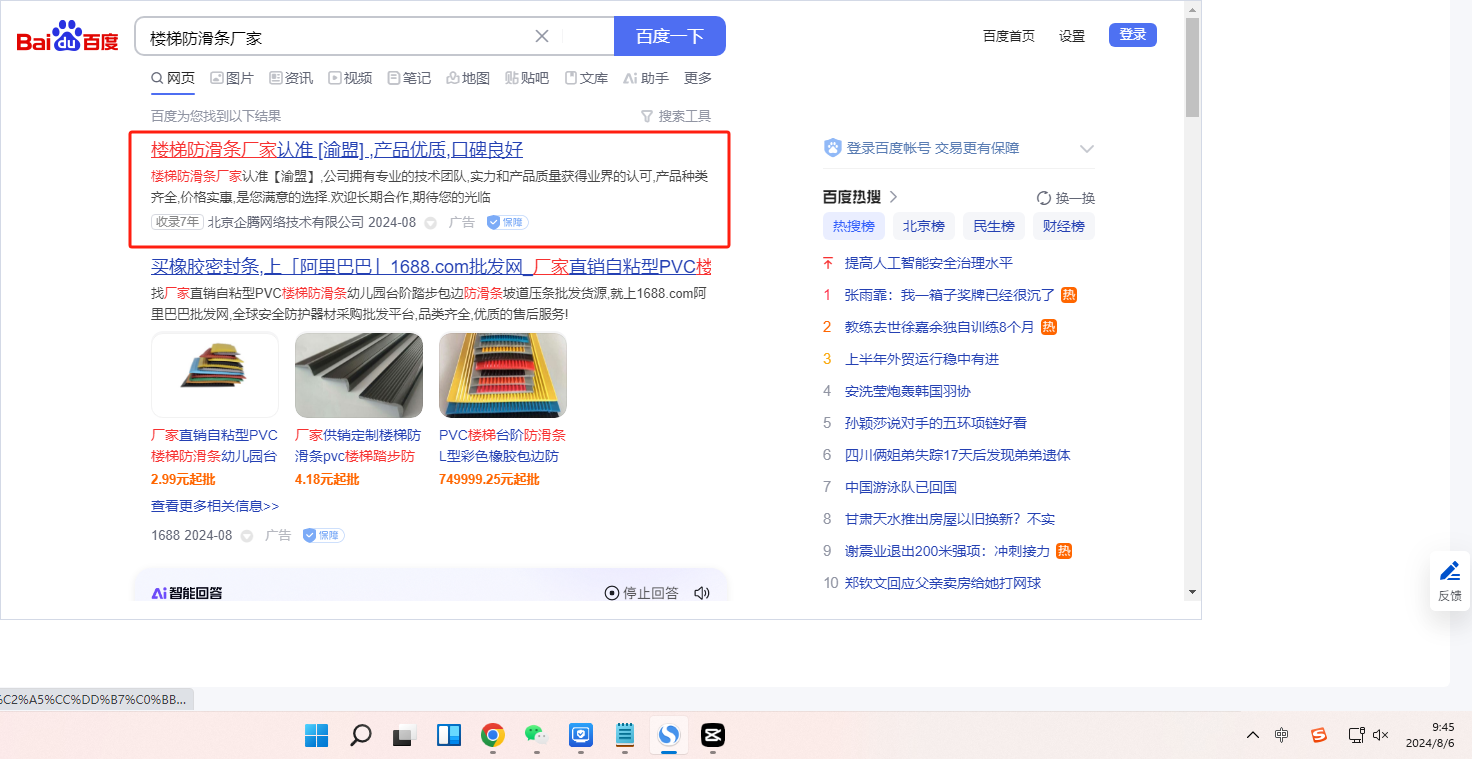The height and width of the screenshot is (759, 1472).
Task: Open 设置 in the top bar
Action: (x=1072, y=36)
